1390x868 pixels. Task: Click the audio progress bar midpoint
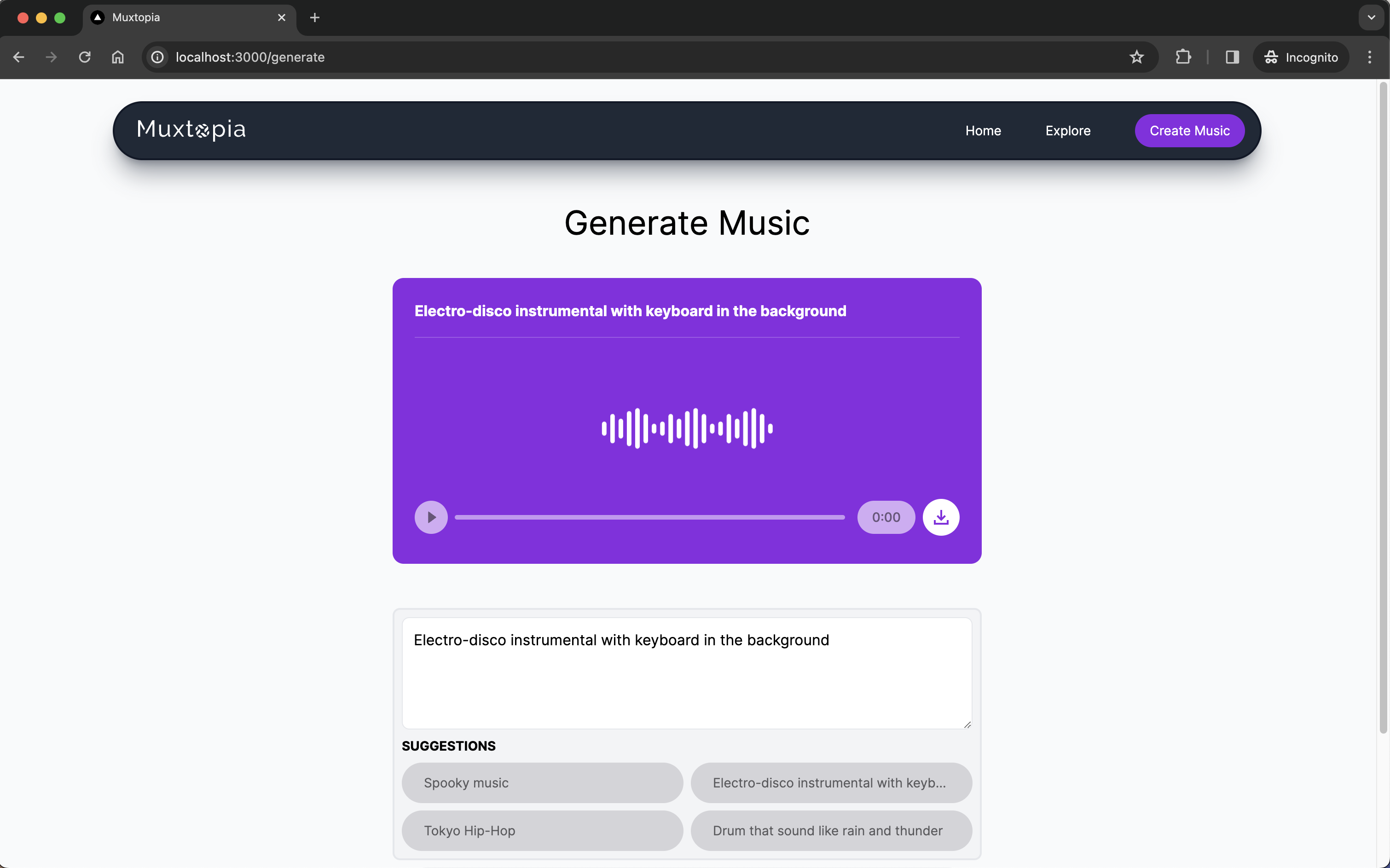coord(649,517)
